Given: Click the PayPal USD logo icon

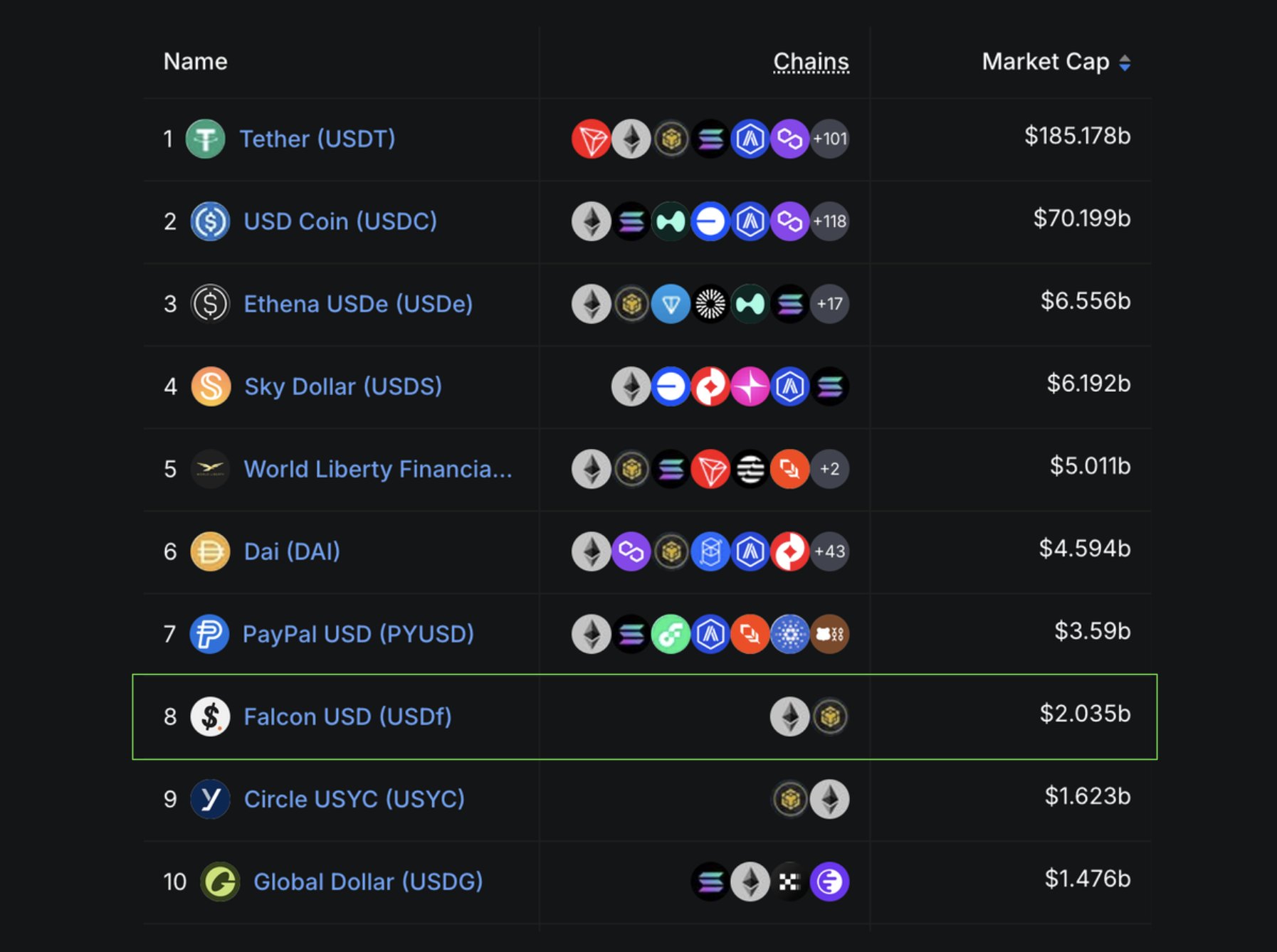Looking at the screenshot, I should coord(209,634).
